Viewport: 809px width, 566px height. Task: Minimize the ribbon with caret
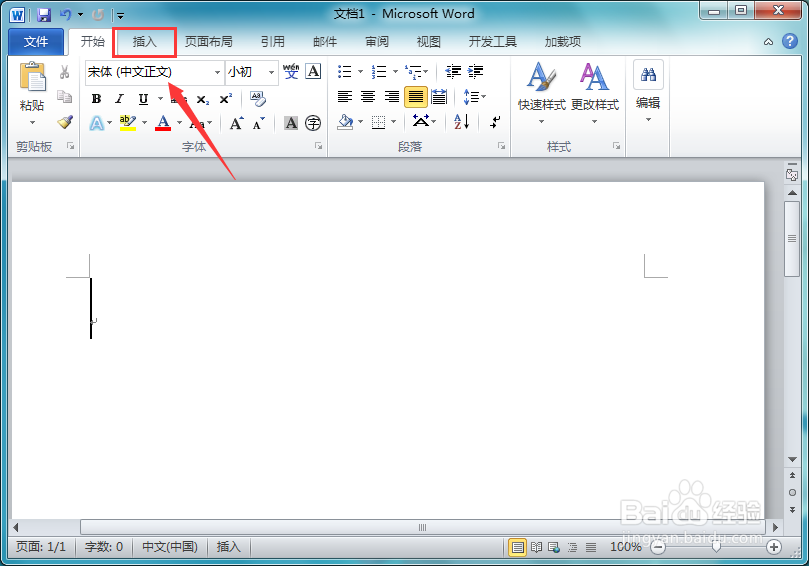768,42
